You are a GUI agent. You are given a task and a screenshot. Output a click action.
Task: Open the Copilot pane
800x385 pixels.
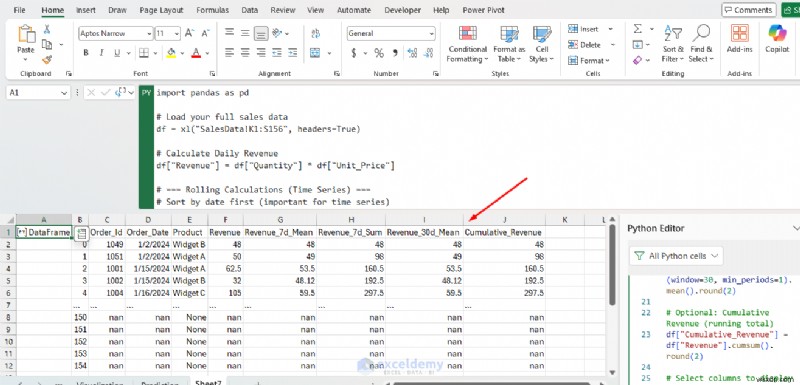[x=777, y=39]
